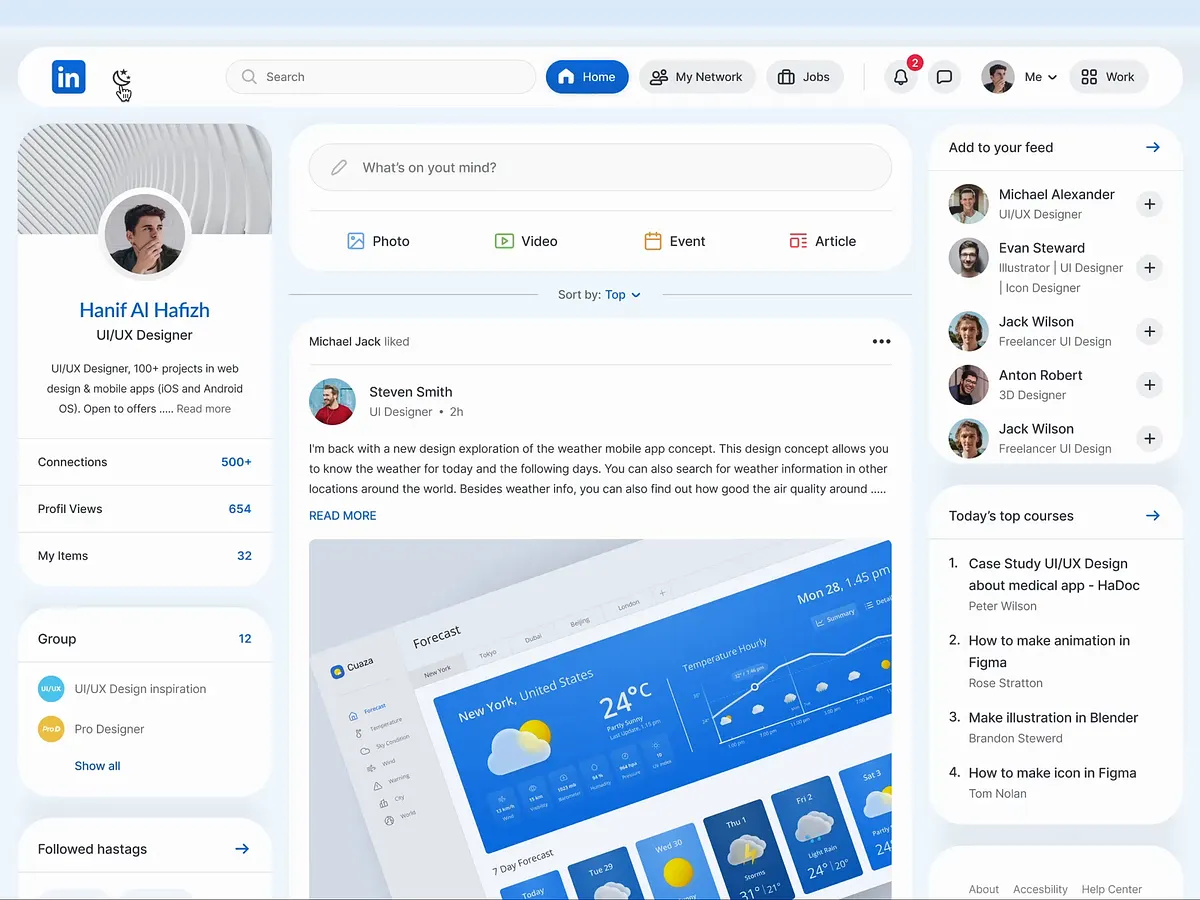Click Show all groups link
Viewport: 1200px width, 900px height.
pyautogui.click(x=97, y=766)
